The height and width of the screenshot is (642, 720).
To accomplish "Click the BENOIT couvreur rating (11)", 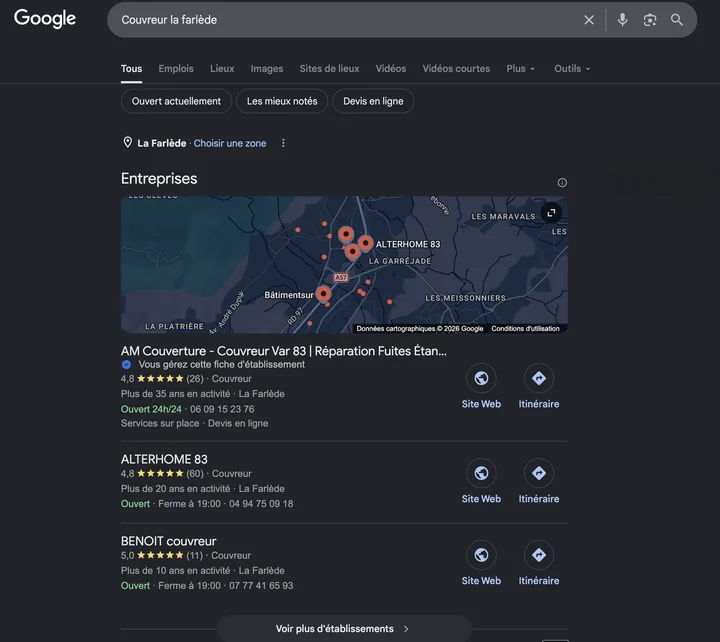I will point(162,555).
